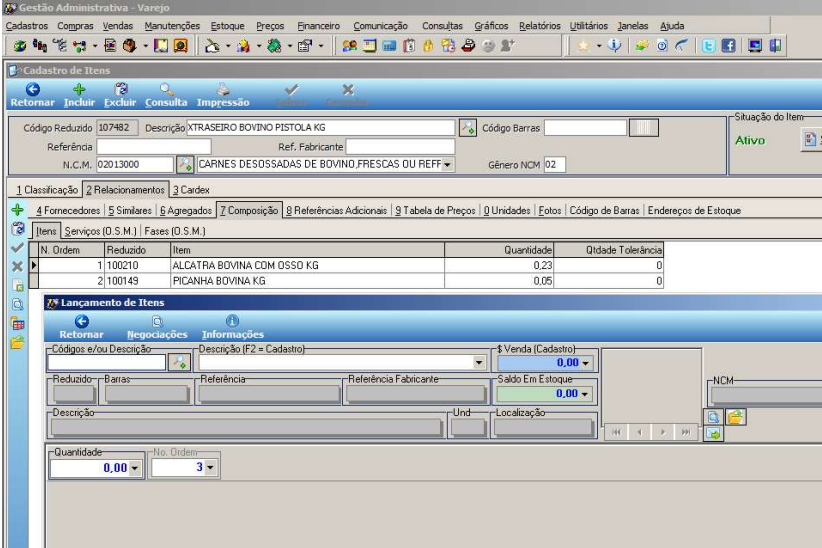Switch to the 4 Fornecedores tab
The width and height of the screenshot is (822, 548).
(68, 210)
